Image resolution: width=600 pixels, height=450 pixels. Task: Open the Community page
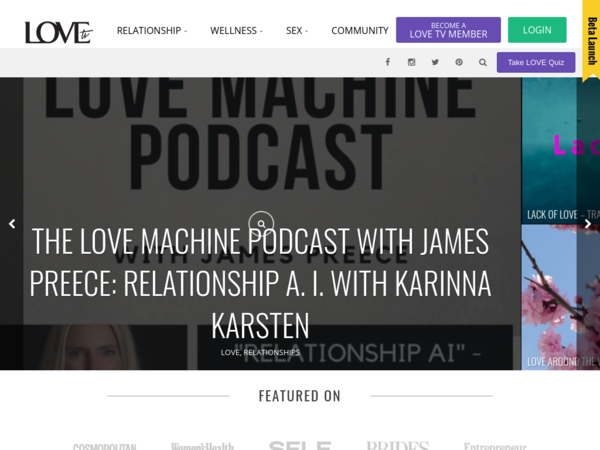click(360, 31)
